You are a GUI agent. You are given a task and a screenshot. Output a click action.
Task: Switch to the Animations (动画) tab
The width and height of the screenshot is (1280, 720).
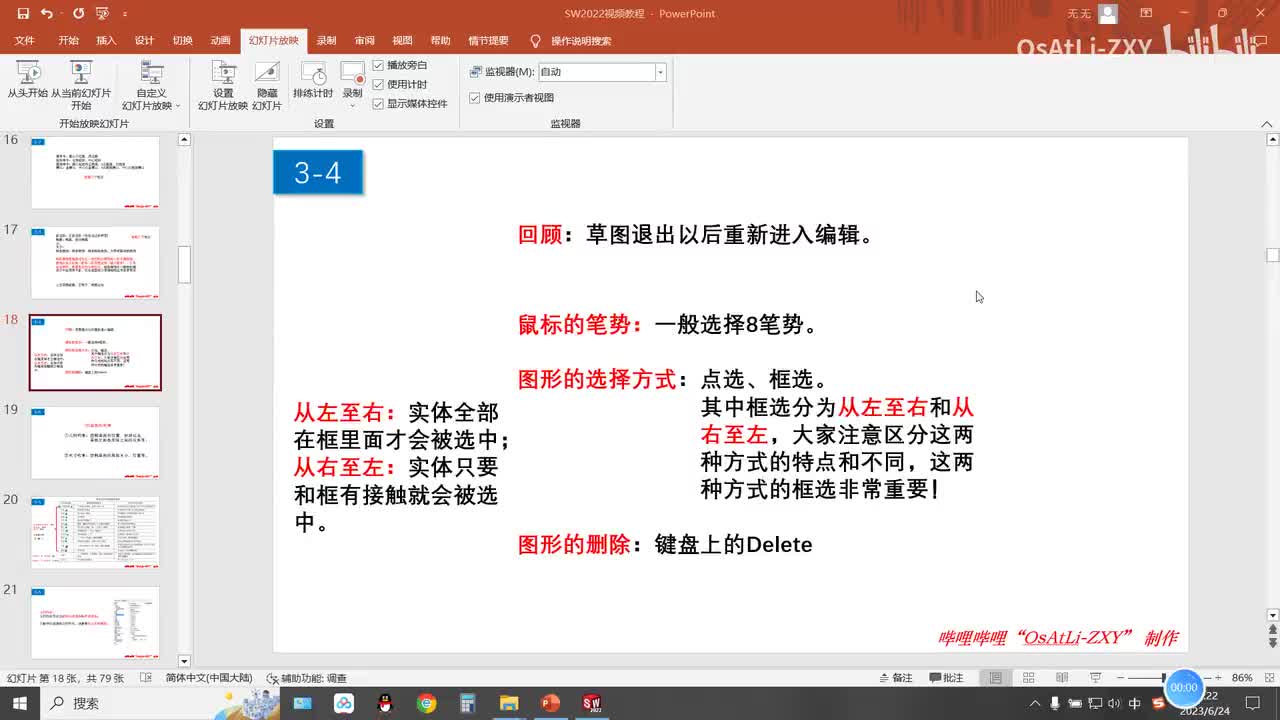click(x=220, y=41)
